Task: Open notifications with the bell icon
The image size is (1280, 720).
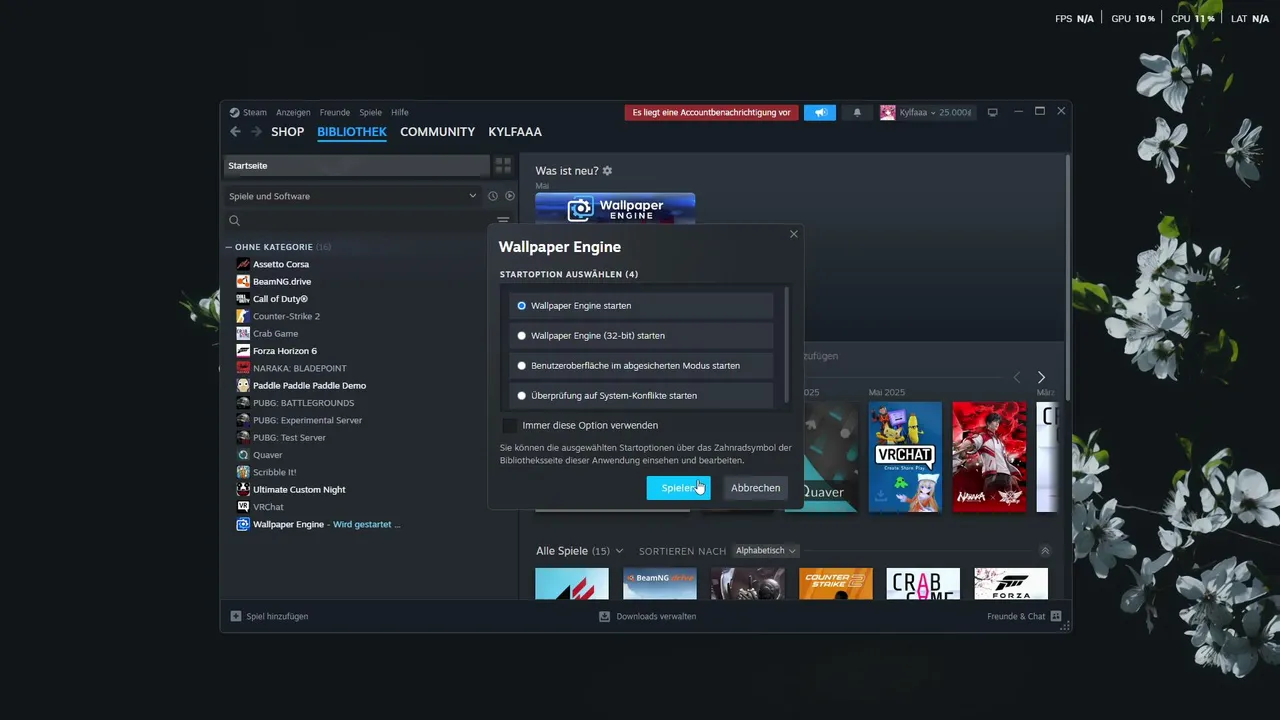Action: 857,113
